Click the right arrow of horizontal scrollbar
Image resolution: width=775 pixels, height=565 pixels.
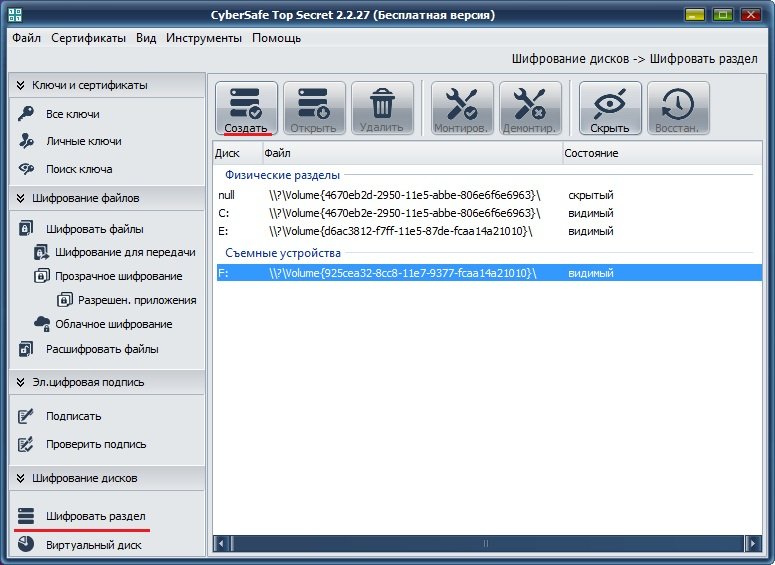pyautogui.click(x=753, y=543)
